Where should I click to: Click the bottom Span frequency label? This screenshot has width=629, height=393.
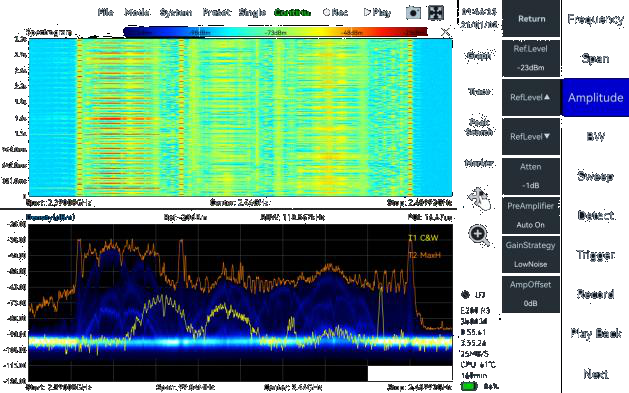[x=185, y=387]
